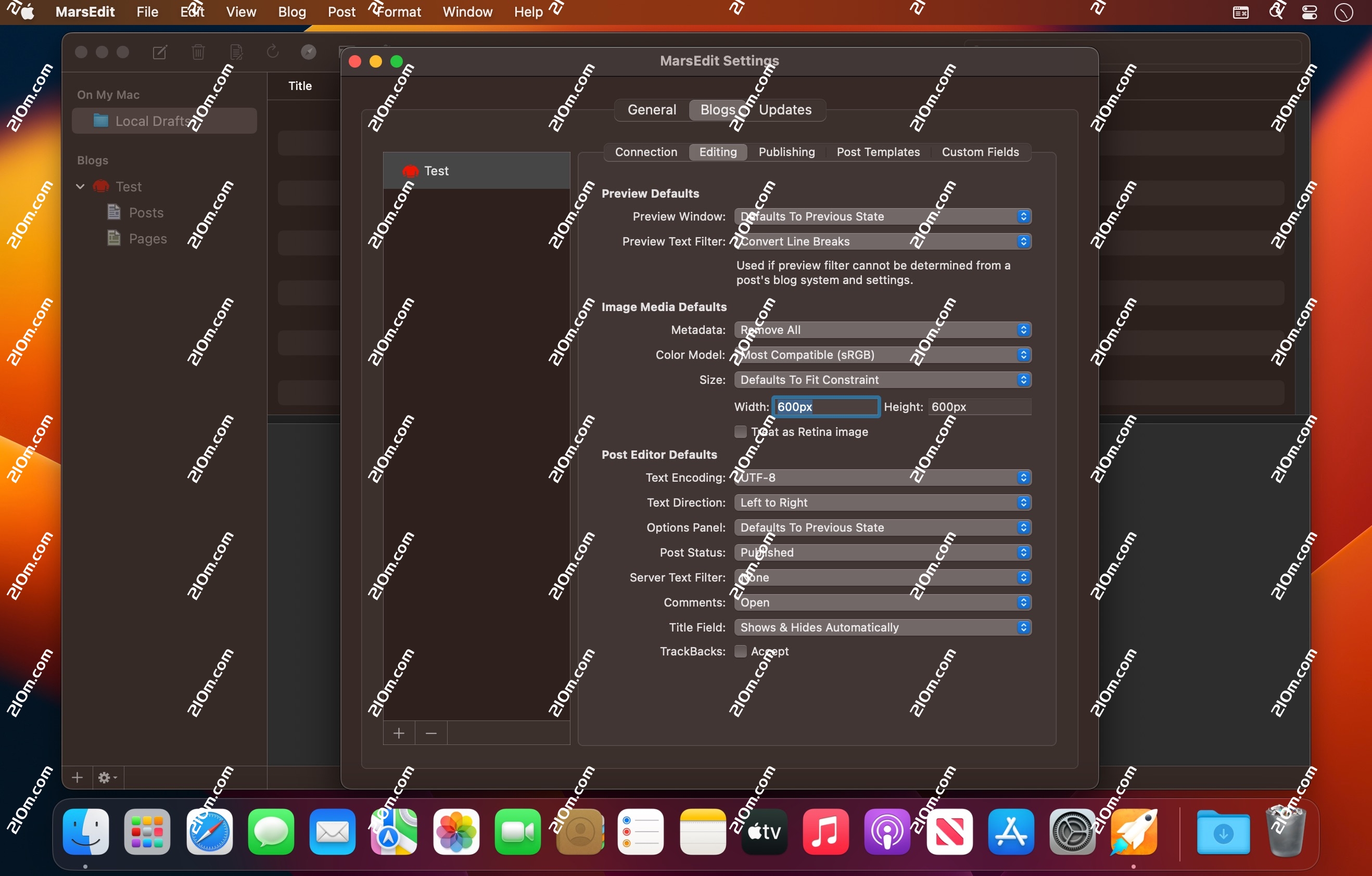Enable Accept for TrackBacks

(x=740, y=651)
